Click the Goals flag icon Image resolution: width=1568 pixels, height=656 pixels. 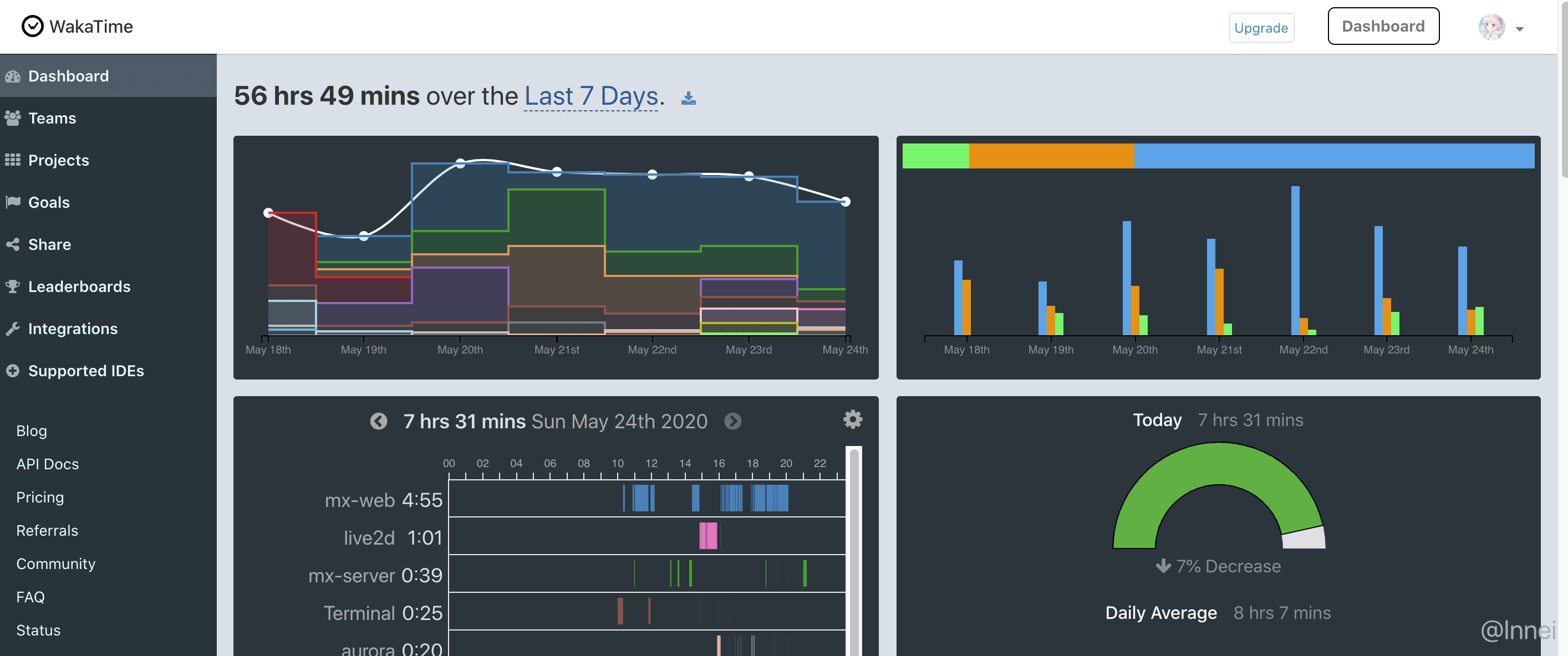pyautogui.click(x=13, y=202)
